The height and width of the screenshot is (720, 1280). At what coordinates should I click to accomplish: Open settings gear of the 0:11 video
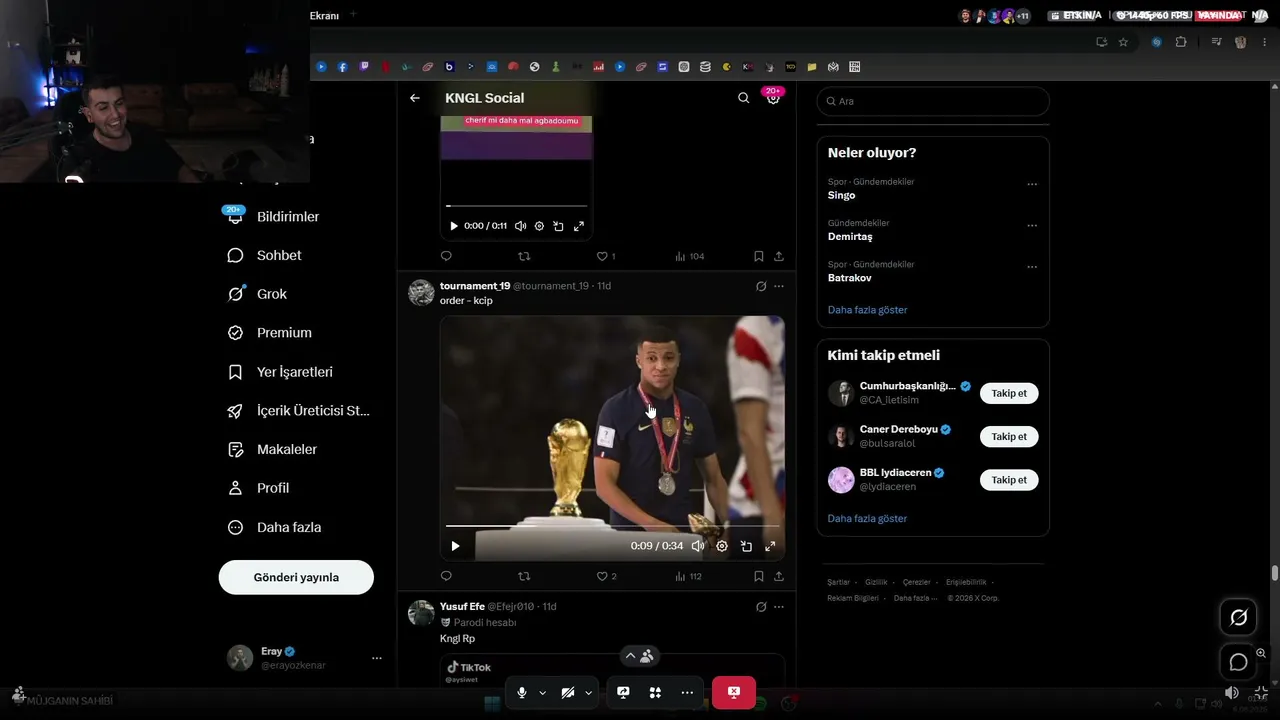539,226
